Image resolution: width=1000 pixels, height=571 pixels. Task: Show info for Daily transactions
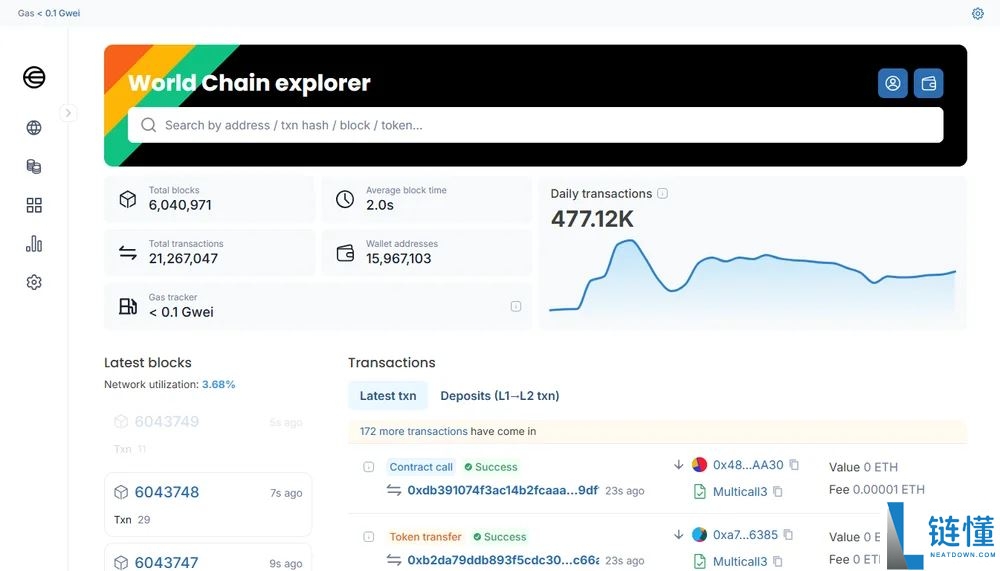(663, 193)
